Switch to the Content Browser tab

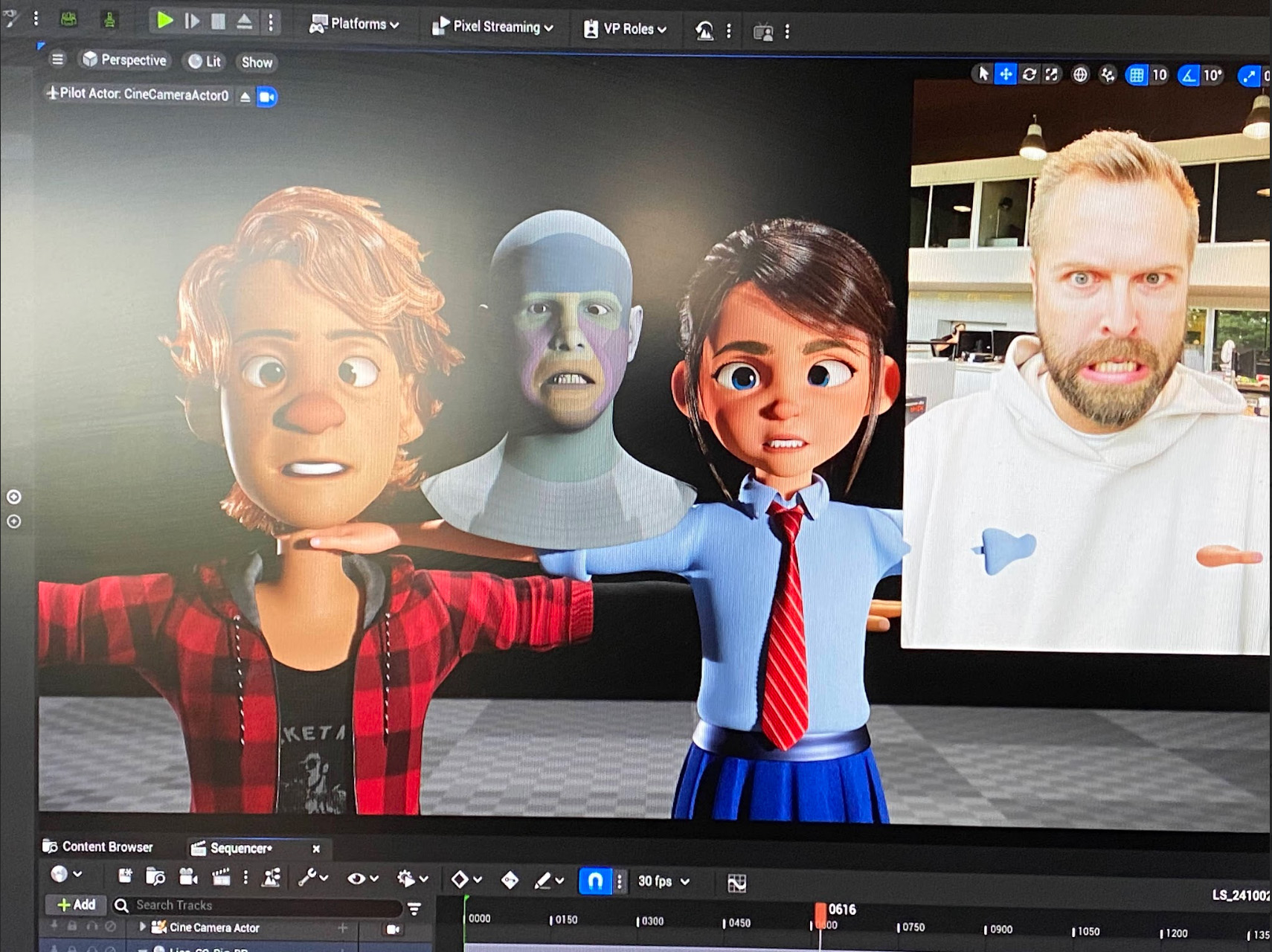click(98, 846)
